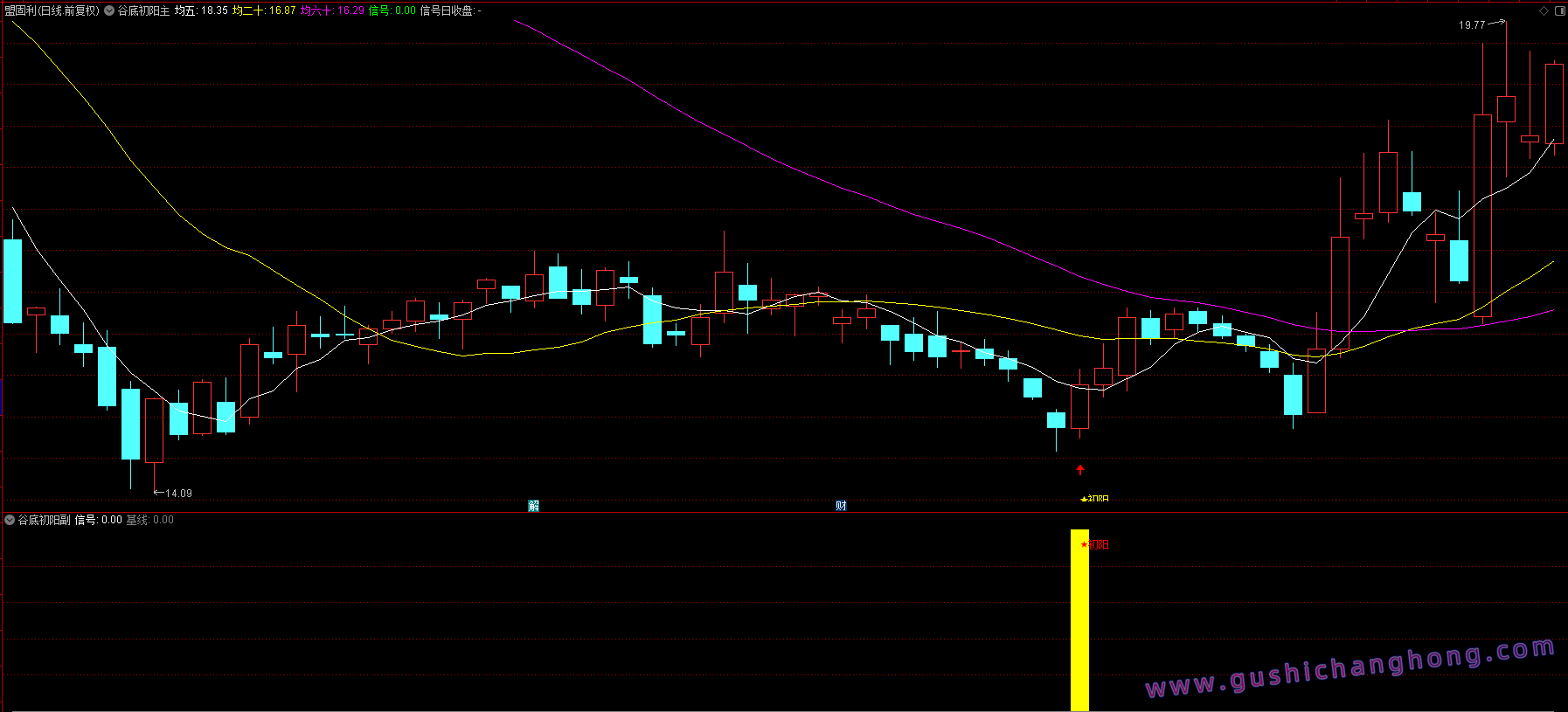
Task: Click the stock title 盟固利(日线 前复权)
Action: [x=52, y=10]
